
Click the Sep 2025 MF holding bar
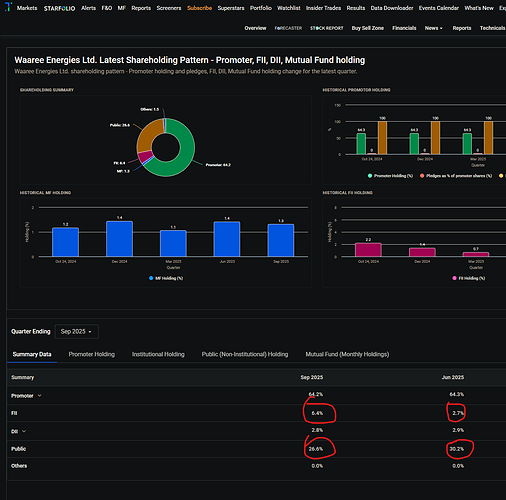click(x=281, y=240)
